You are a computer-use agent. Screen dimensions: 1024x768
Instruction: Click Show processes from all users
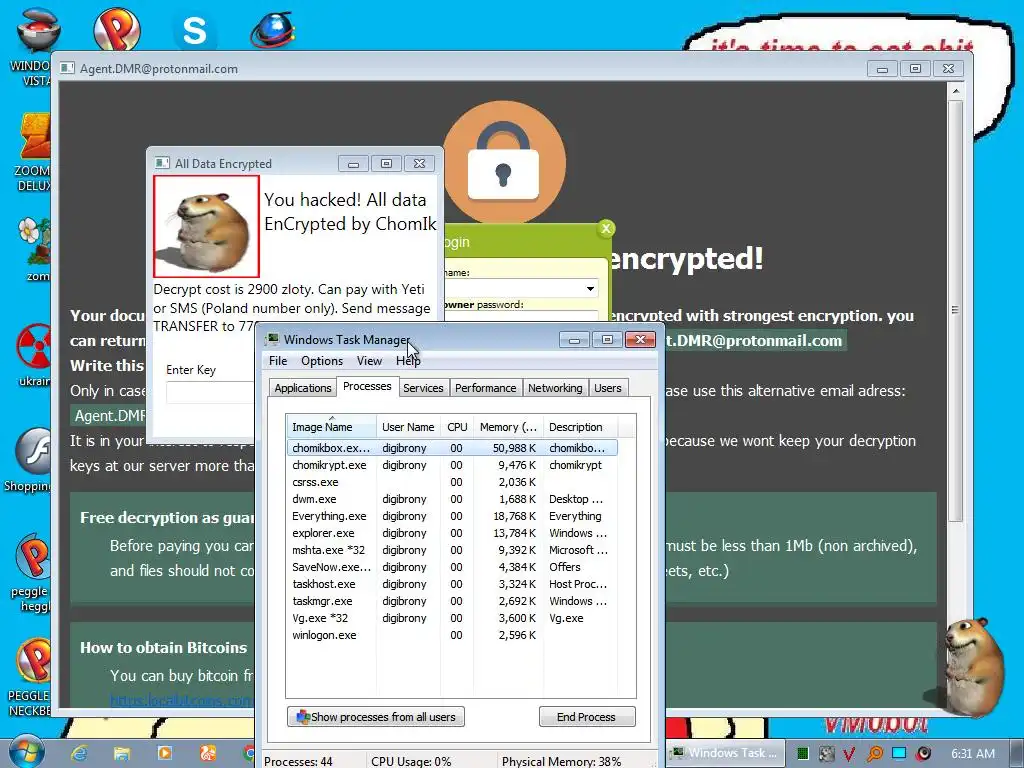click(376, 716)
